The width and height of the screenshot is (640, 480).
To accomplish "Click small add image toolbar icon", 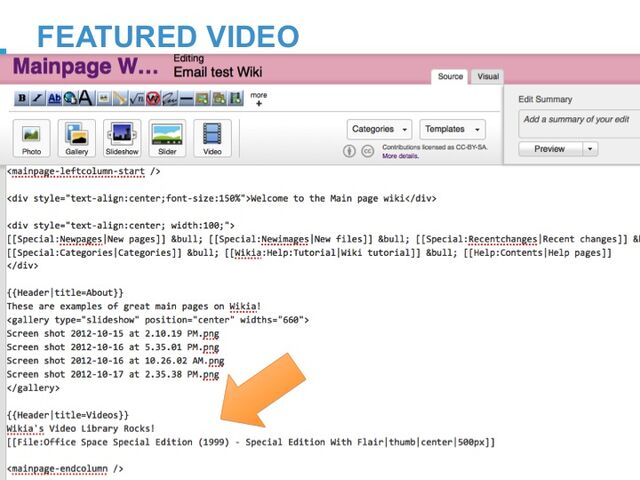I will coord(202,98).
